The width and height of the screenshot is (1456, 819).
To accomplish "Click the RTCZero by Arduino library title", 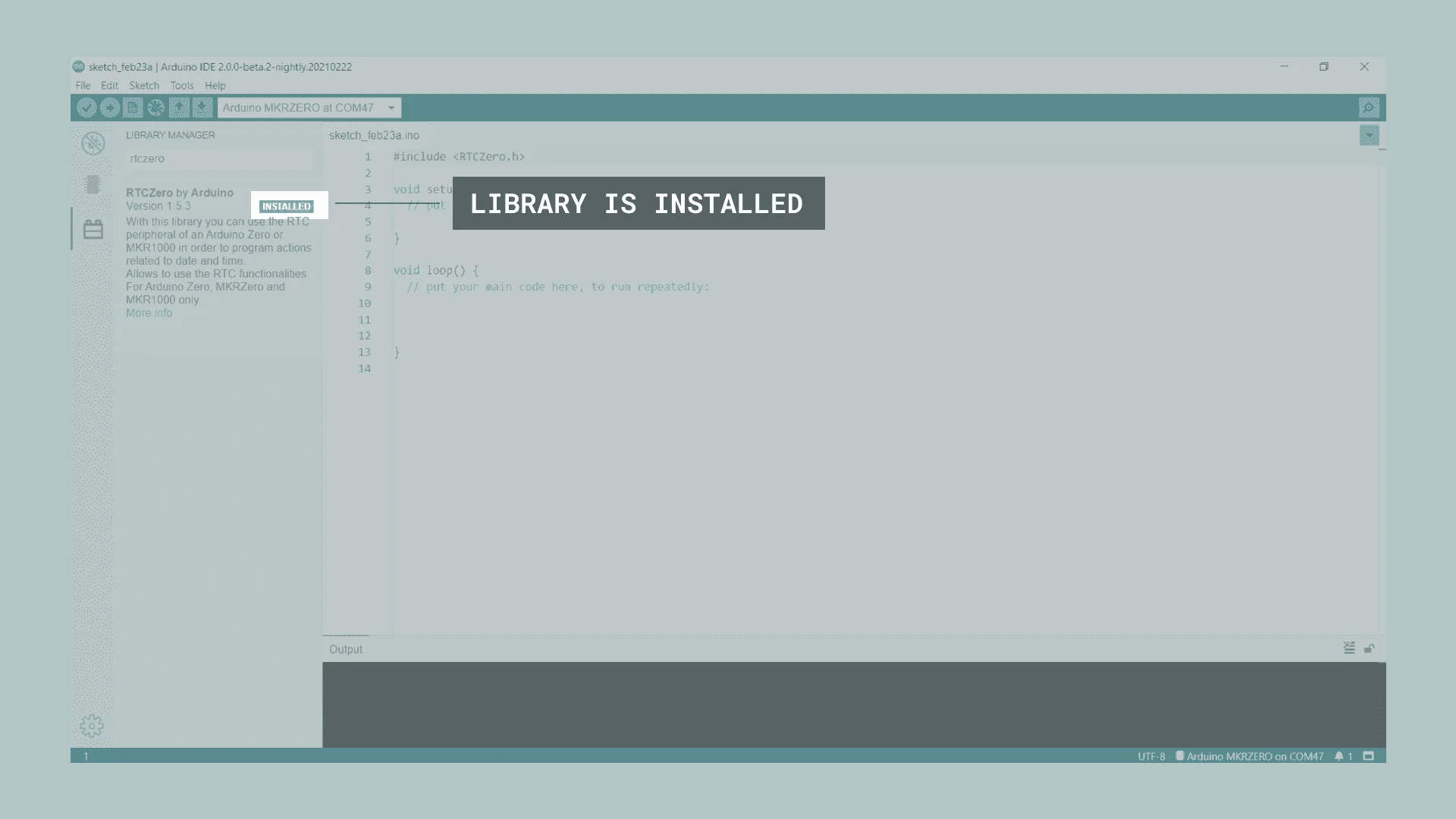I will pos(180,193).
